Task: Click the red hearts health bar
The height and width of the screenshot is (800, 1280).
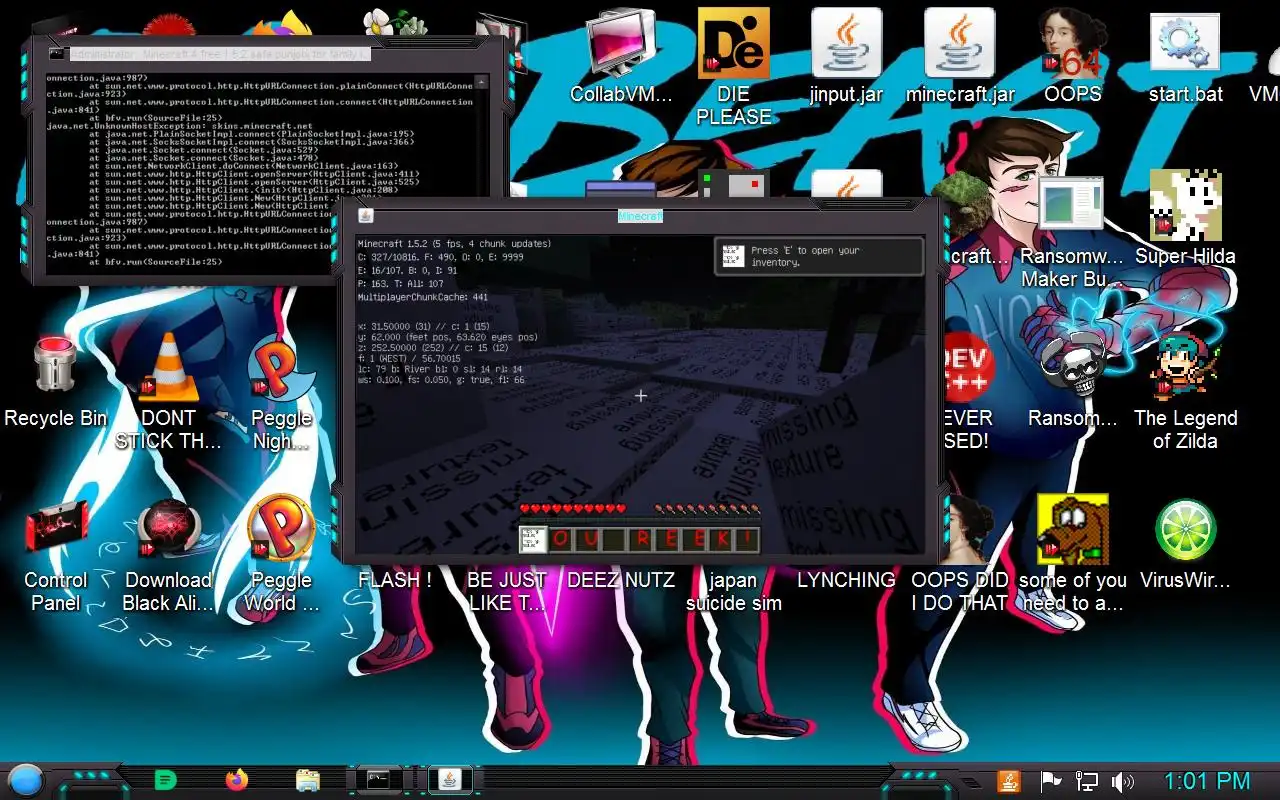Action: (572, 509)
